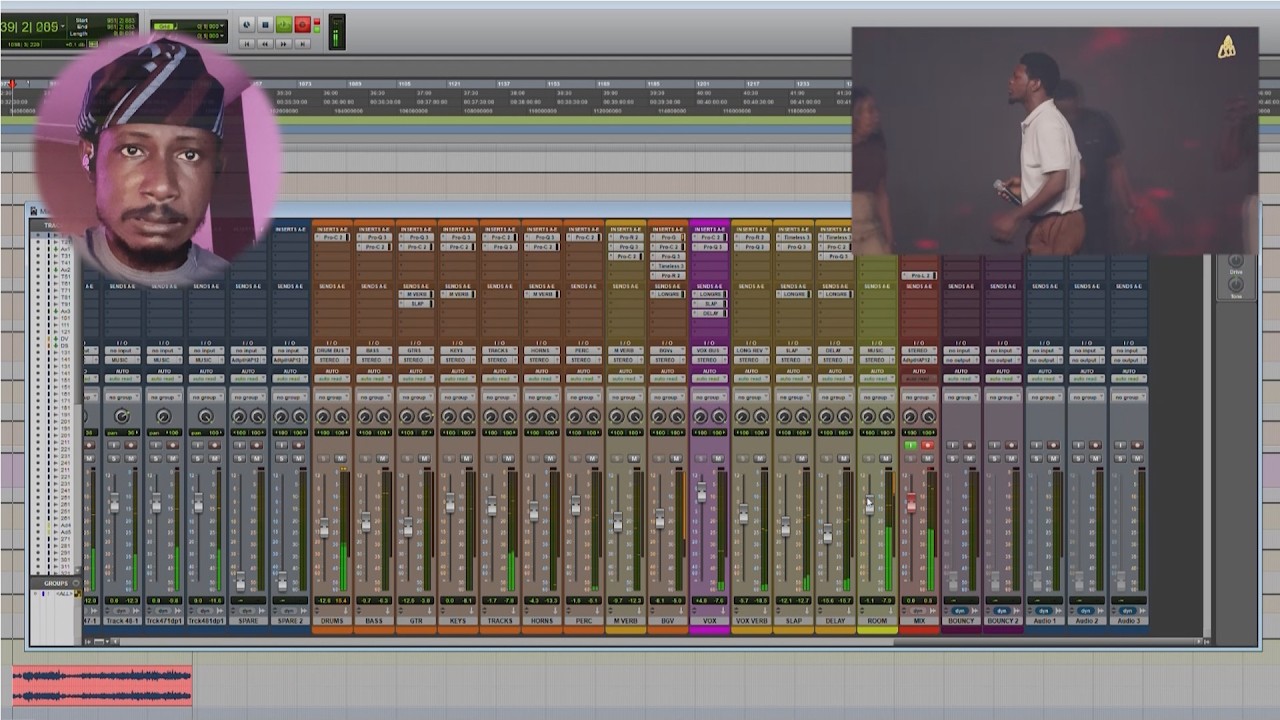Click the red Record button in transport

(302, 24)
